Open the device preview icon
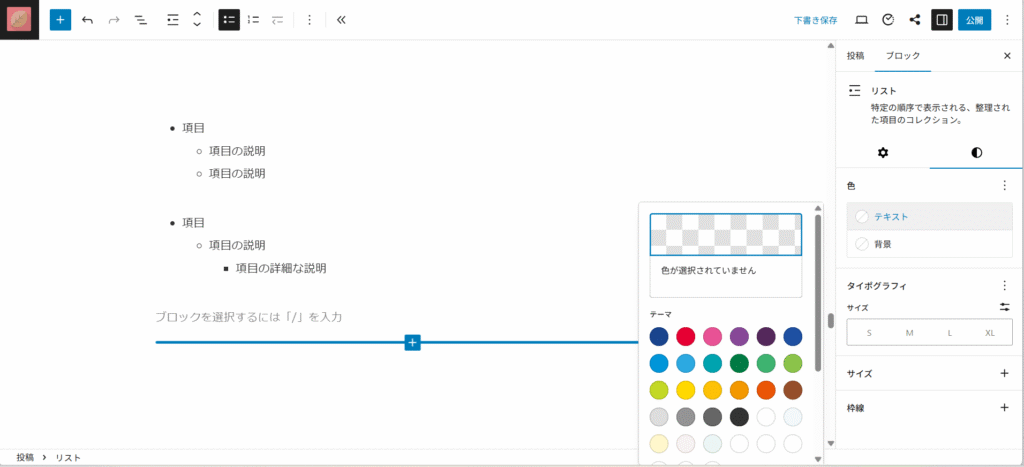Image resolution: width=1024 pixels, height=467 pixels. point(861,20)
